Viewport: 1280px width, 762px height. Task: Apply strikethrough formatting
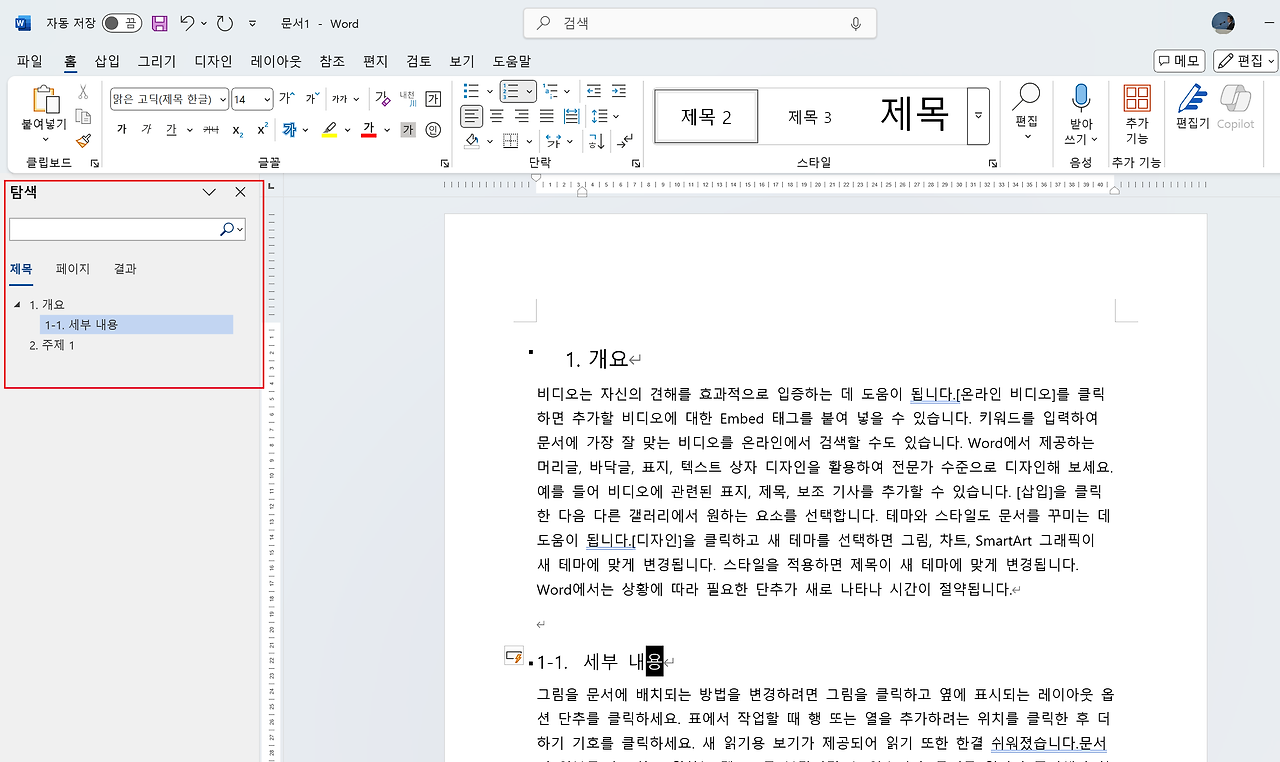tap(211, 128)
